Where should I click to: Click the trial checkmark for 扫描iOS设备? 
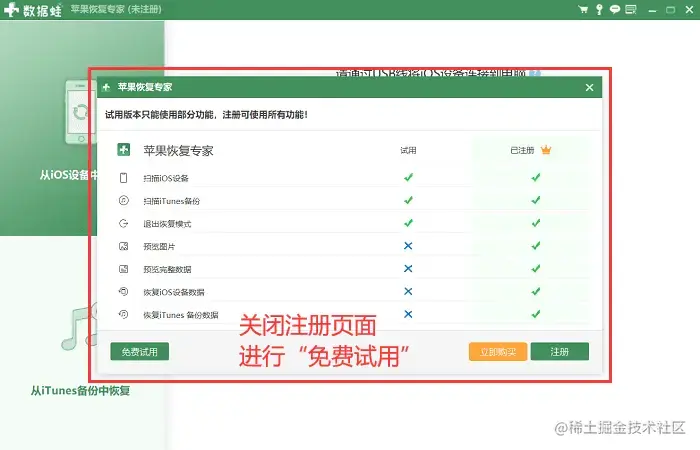coord(408,177)
